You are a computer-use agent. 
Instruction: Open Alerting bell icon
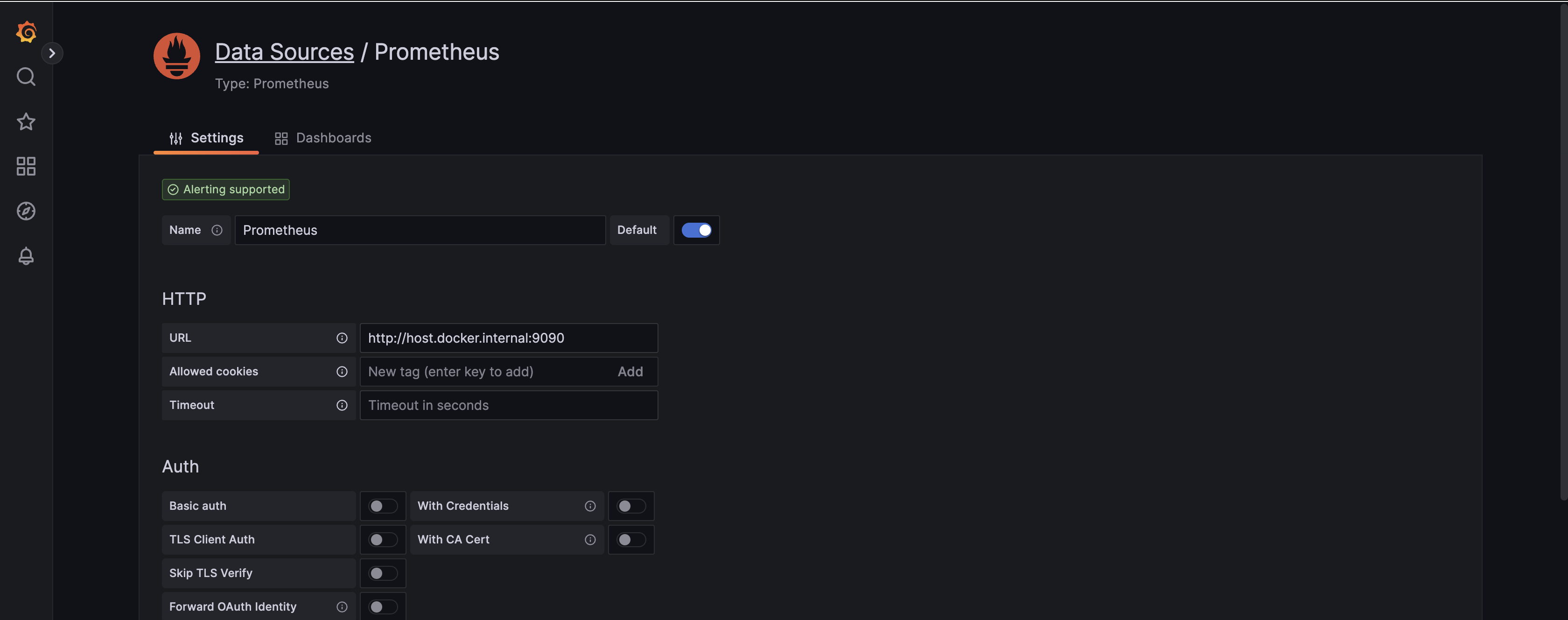26,256
